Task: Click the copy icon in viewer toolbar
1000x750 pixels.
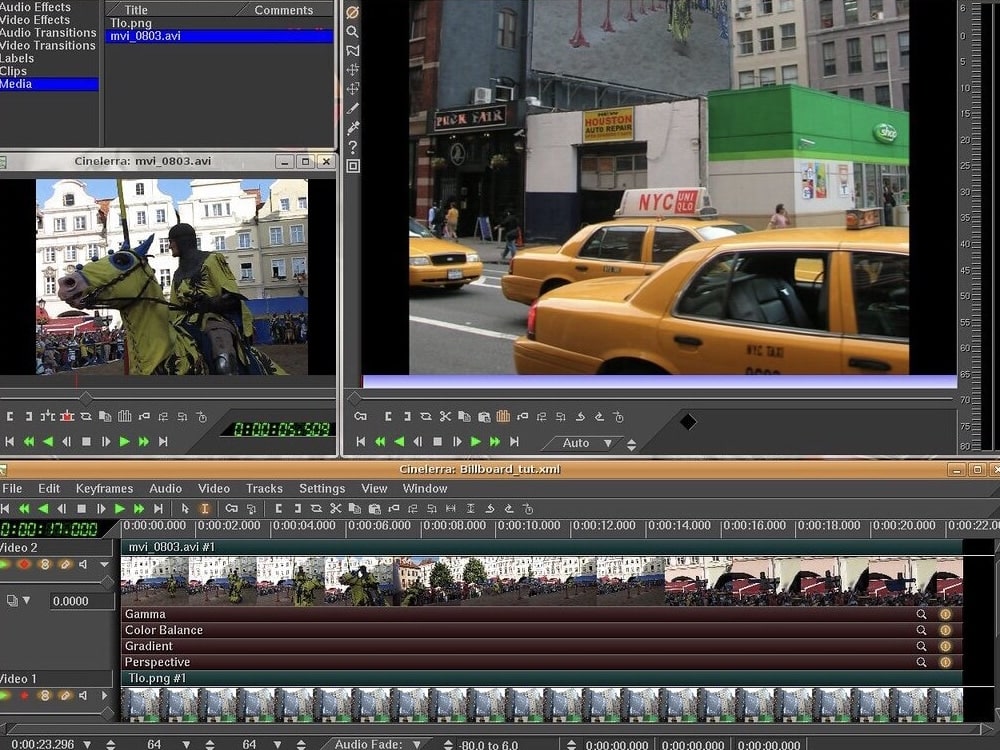Action: tap(105, 416)
